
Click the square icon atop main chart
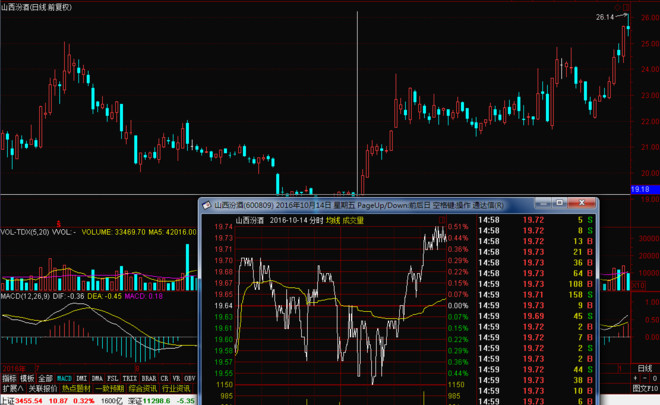pyautogui.click(x=626, y=7)
